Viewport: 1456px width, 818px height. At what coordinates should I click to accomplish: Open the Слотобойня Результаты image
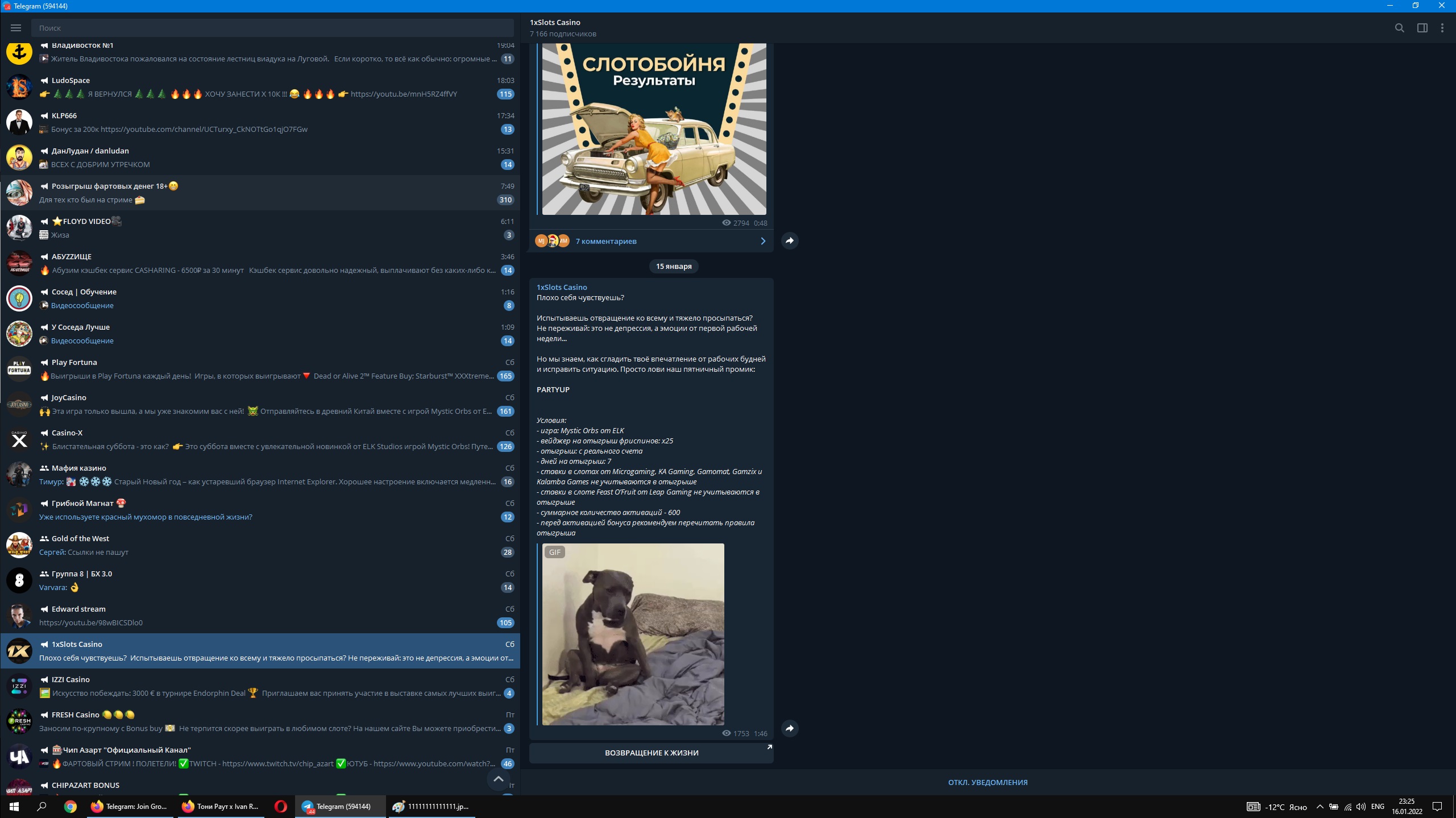pos(654,129)
